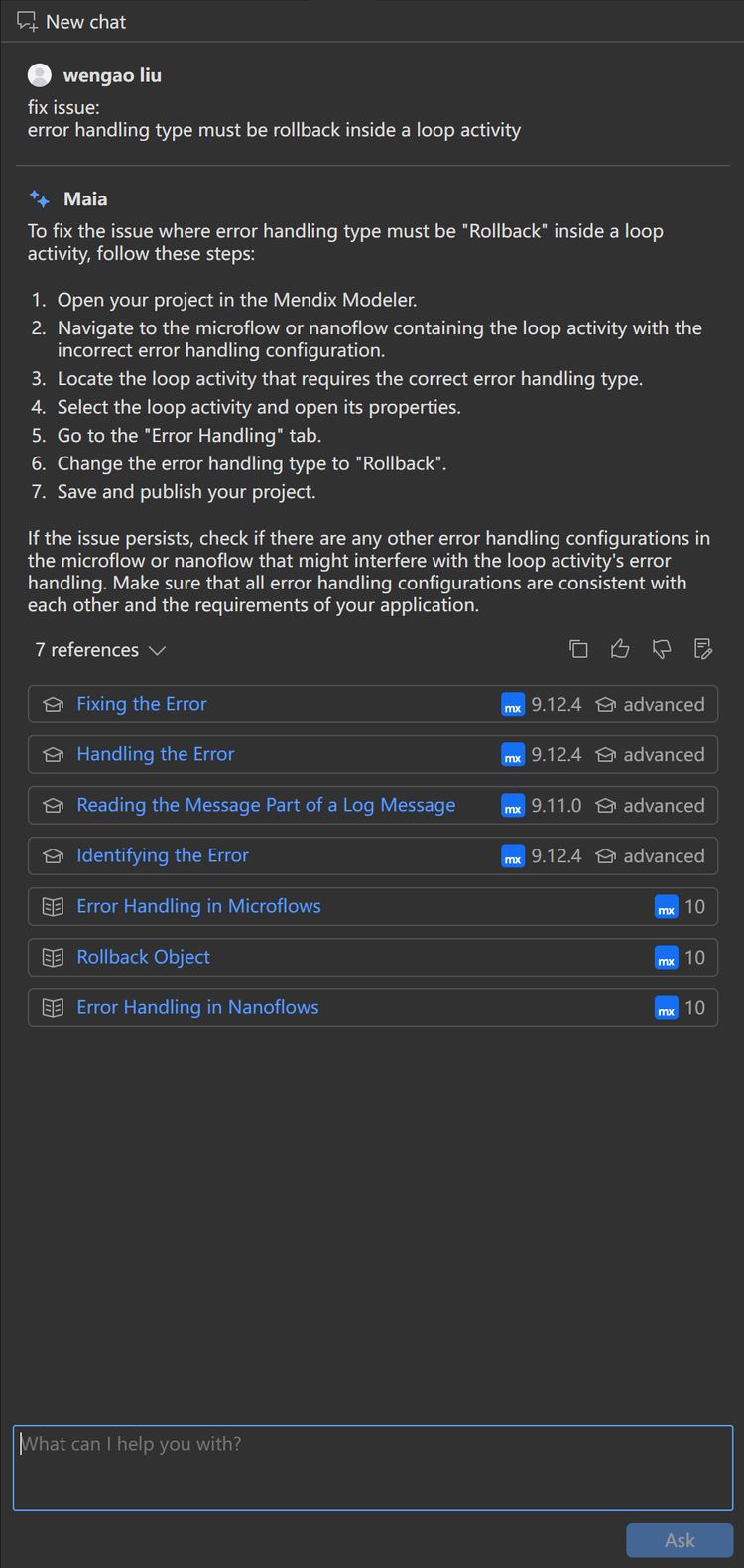Click the Maia sparkle icon
Viewport: 744px width, 1568px height.
[x=40, y=198]
